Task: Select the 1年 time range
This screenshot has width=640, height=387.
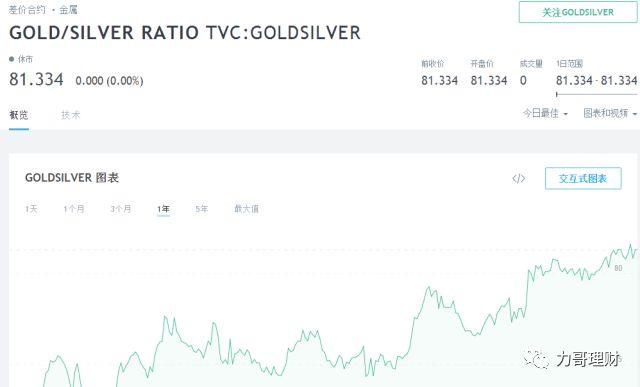Action: 163,209
